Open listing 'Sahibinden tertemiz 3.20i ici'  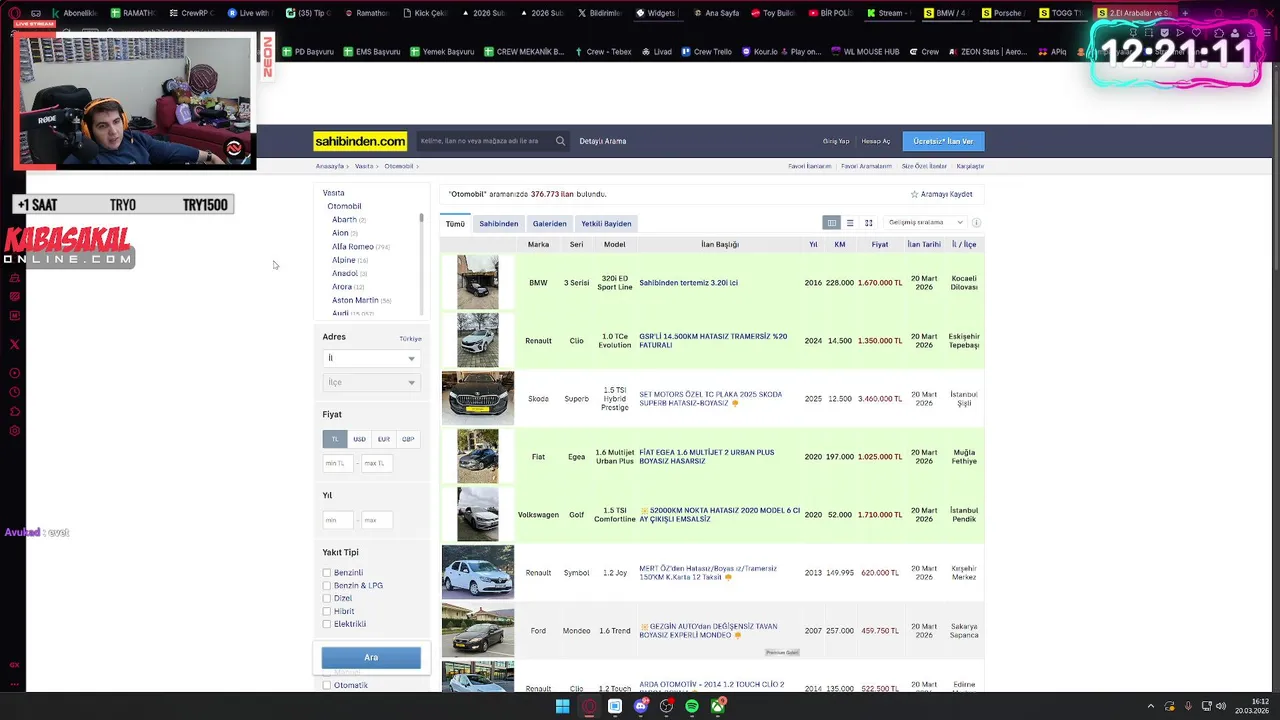tap(689, 283)
